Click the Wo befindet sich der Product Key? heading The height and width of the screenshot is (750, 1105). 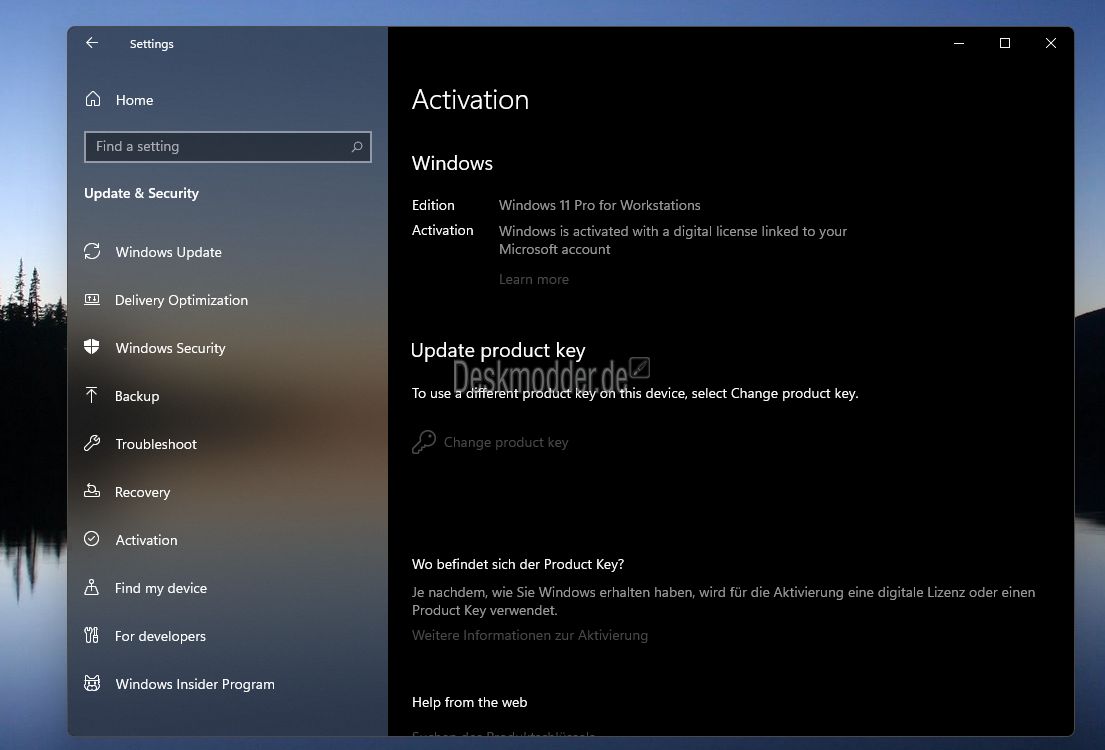pos(518,564)
